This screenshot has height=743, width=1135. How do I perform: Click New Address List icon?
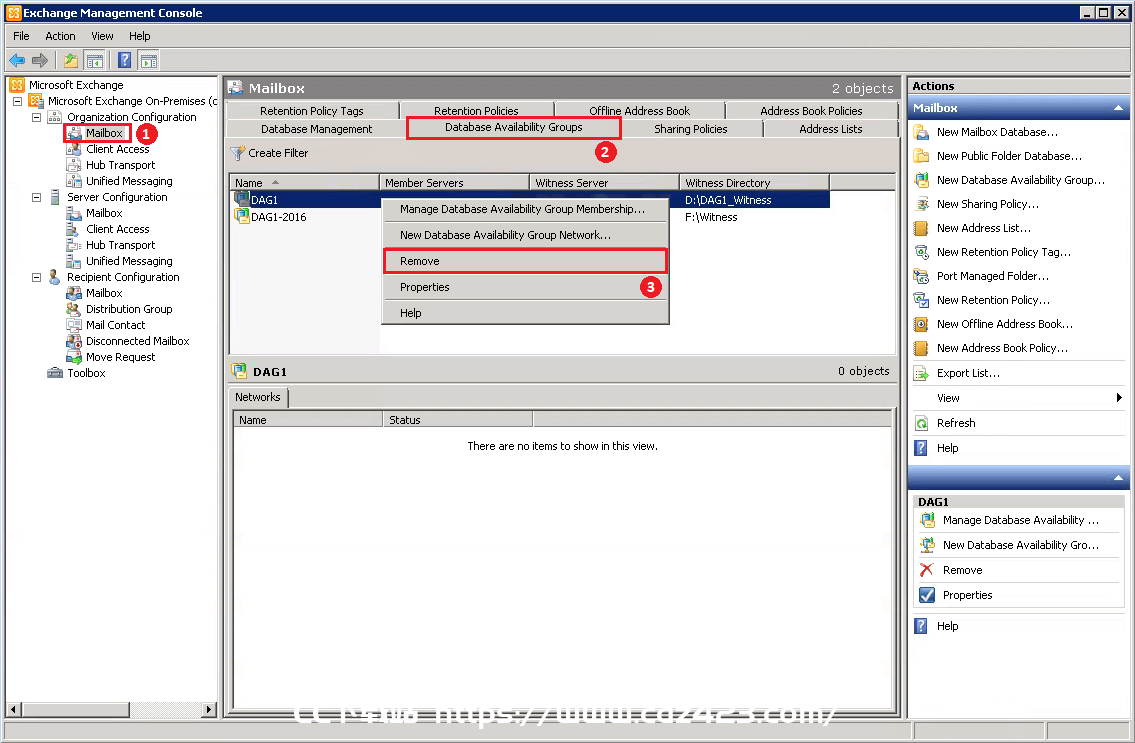pyautogui.click(x=921, y=228)
